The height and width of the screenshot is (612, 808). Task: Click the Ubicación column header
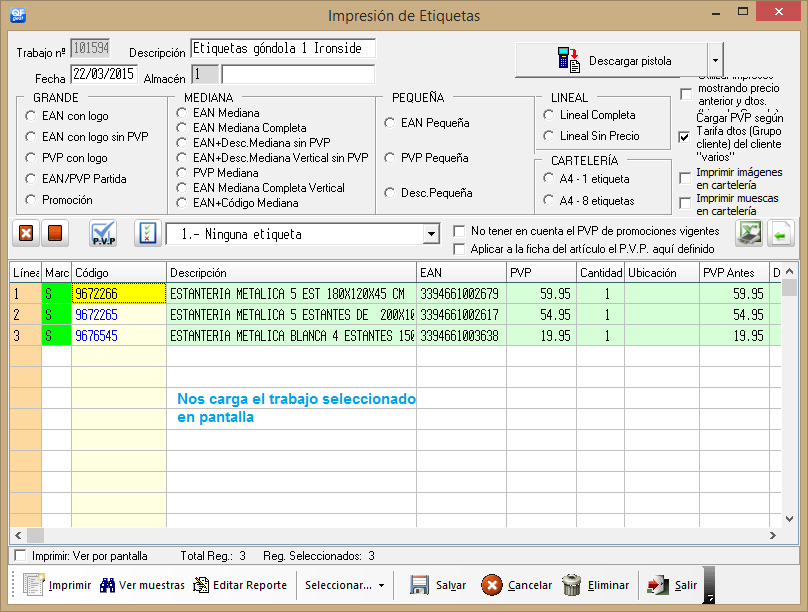tap(662, 273)
